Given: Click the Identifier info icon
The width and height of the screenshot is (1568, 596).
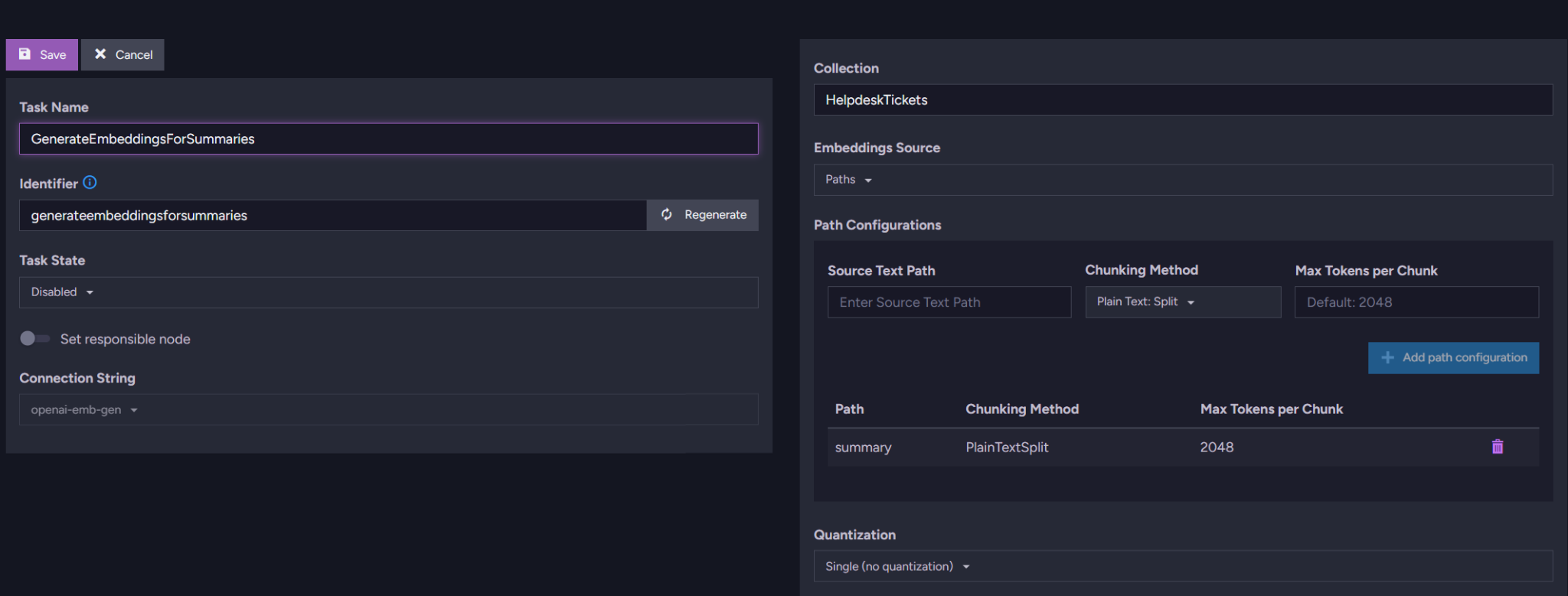Looking at the screenshot, I should 90,183.
